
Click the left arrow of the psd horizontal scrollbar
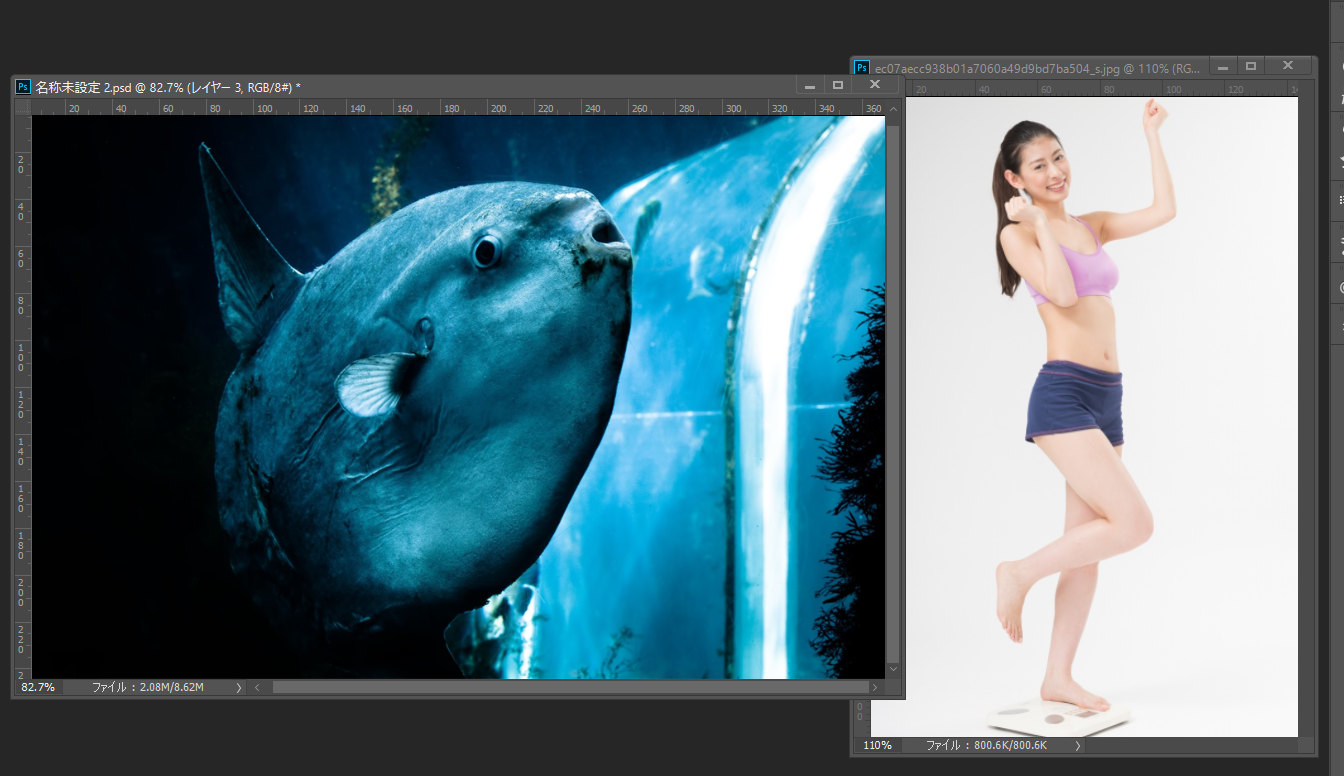(x=258, y=688)
